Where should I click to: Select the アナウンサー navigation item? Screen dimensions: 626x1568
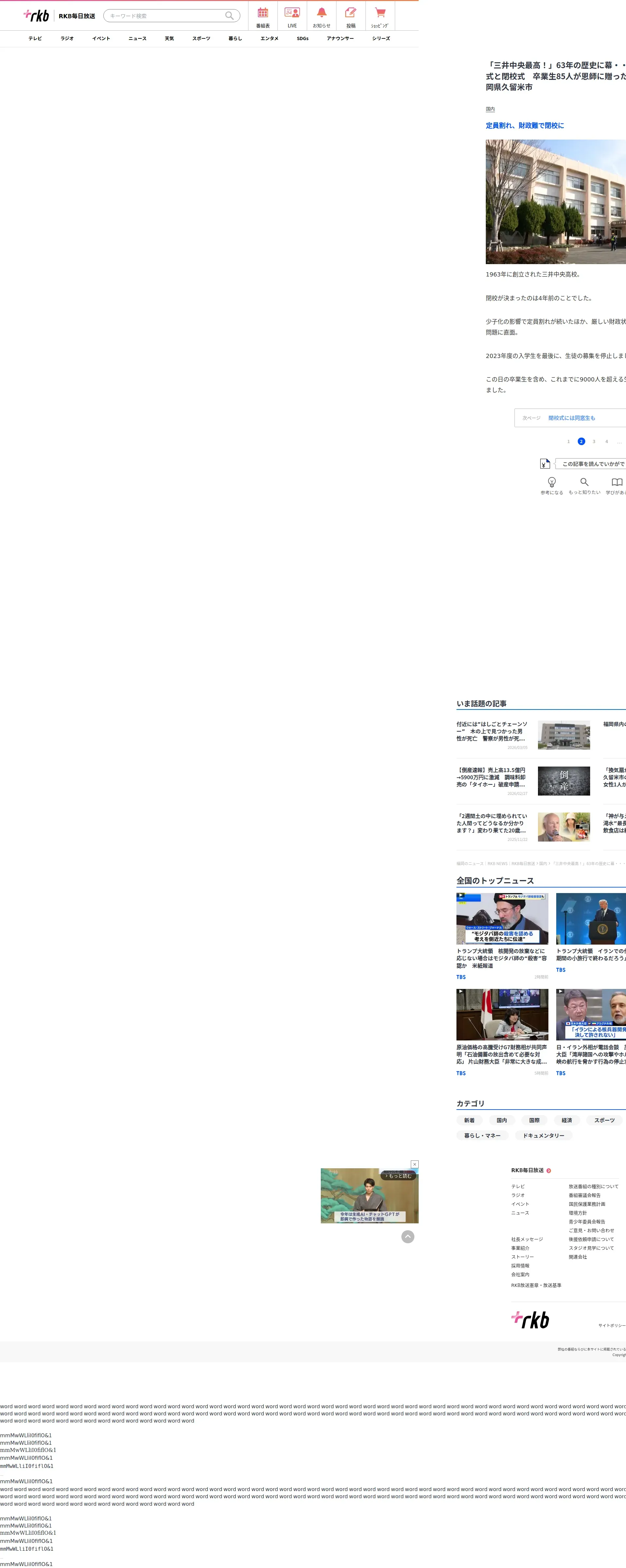[340, 38]
